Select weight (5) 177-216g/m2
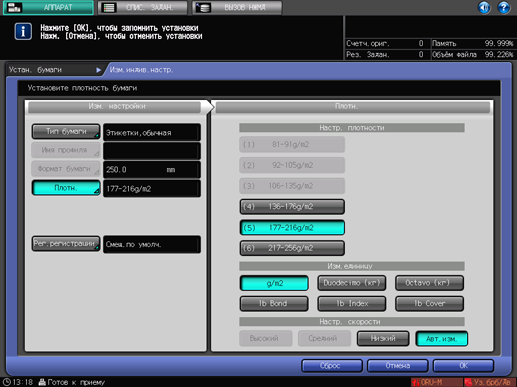The image size is (517, 387). pyautogui.click(x=292, y=228)
